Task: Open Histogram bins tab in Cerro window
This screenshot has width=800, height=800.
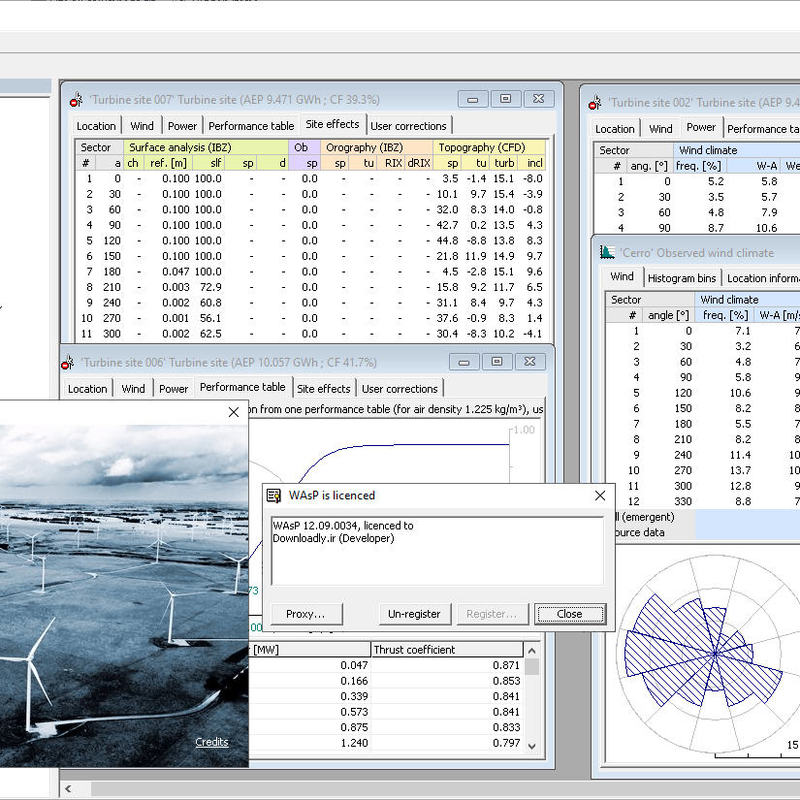Action: tap(682, 278)
